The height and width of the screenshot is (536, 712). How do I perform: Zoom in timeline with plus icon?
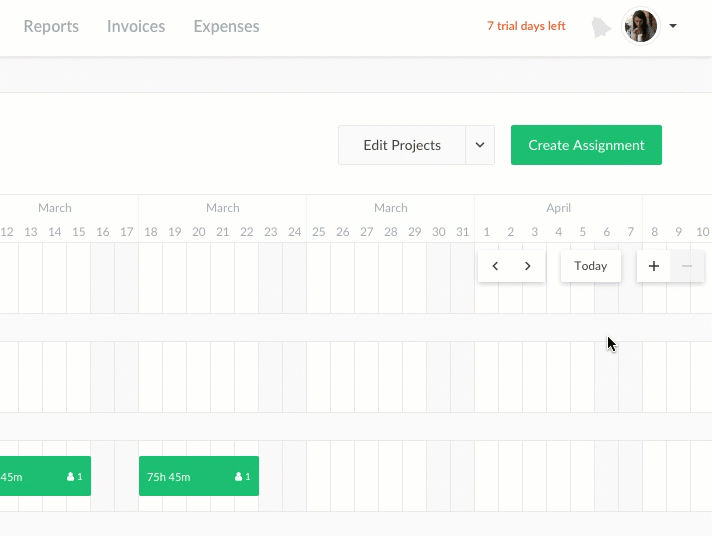(x=654, y=266)
